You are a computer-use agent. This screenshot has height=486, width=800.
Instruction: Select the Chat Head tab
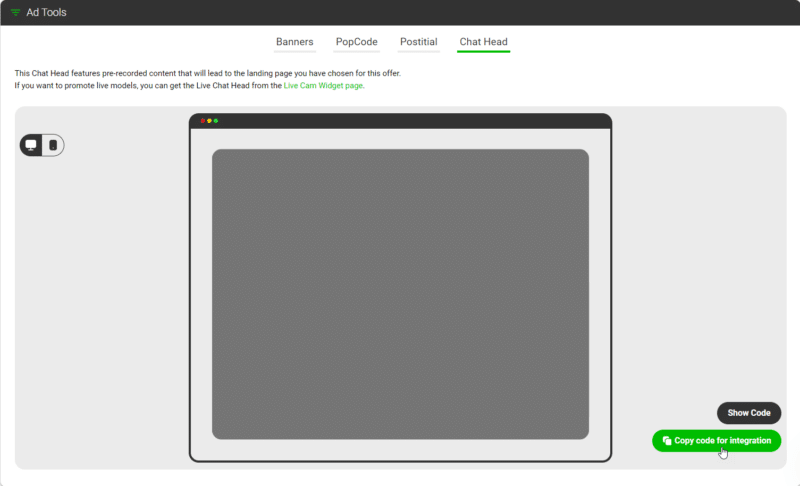coord(483,42)
